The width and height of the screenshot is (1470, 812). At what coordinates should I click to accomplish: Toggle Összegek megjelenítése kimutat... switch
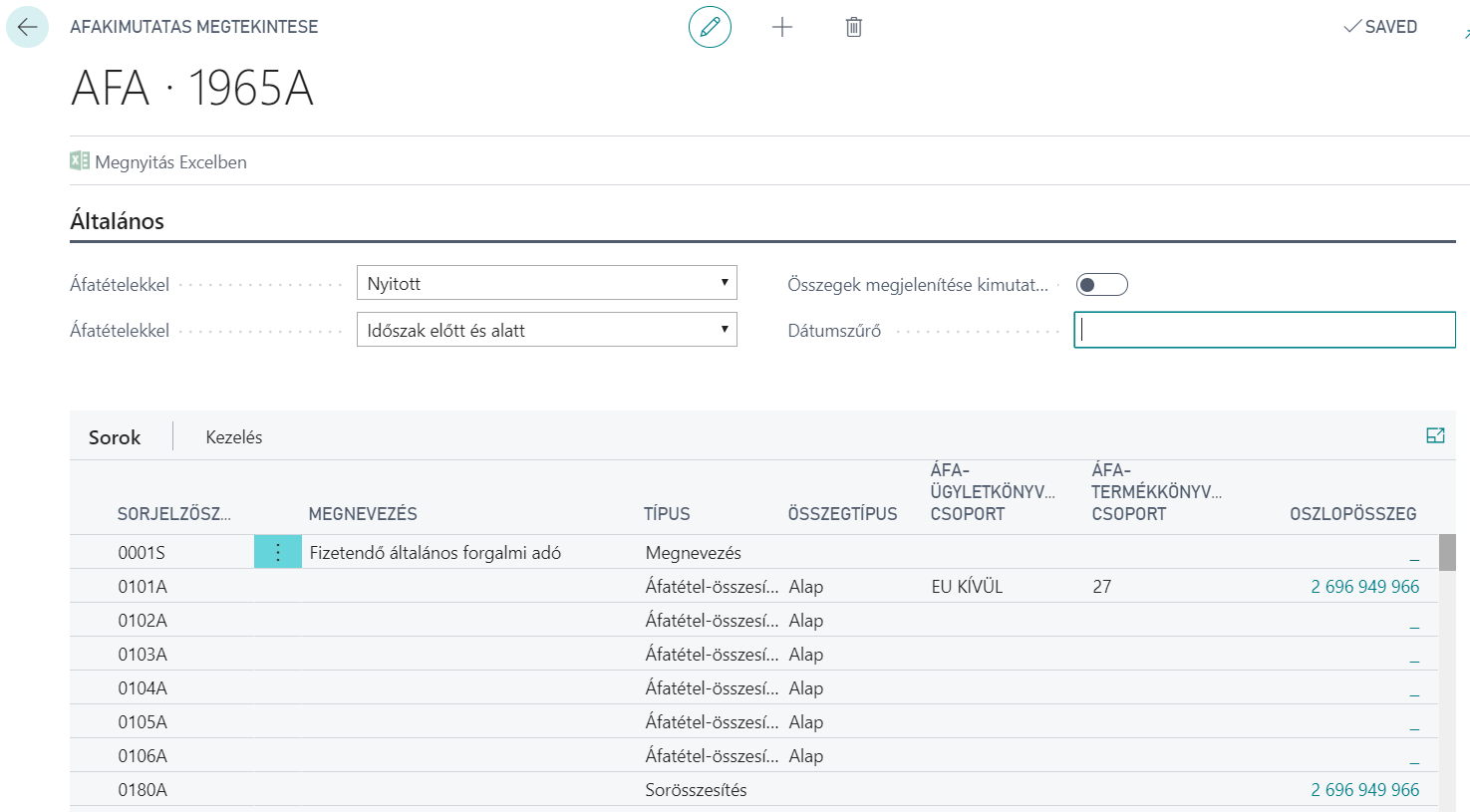pos(1101,285)
